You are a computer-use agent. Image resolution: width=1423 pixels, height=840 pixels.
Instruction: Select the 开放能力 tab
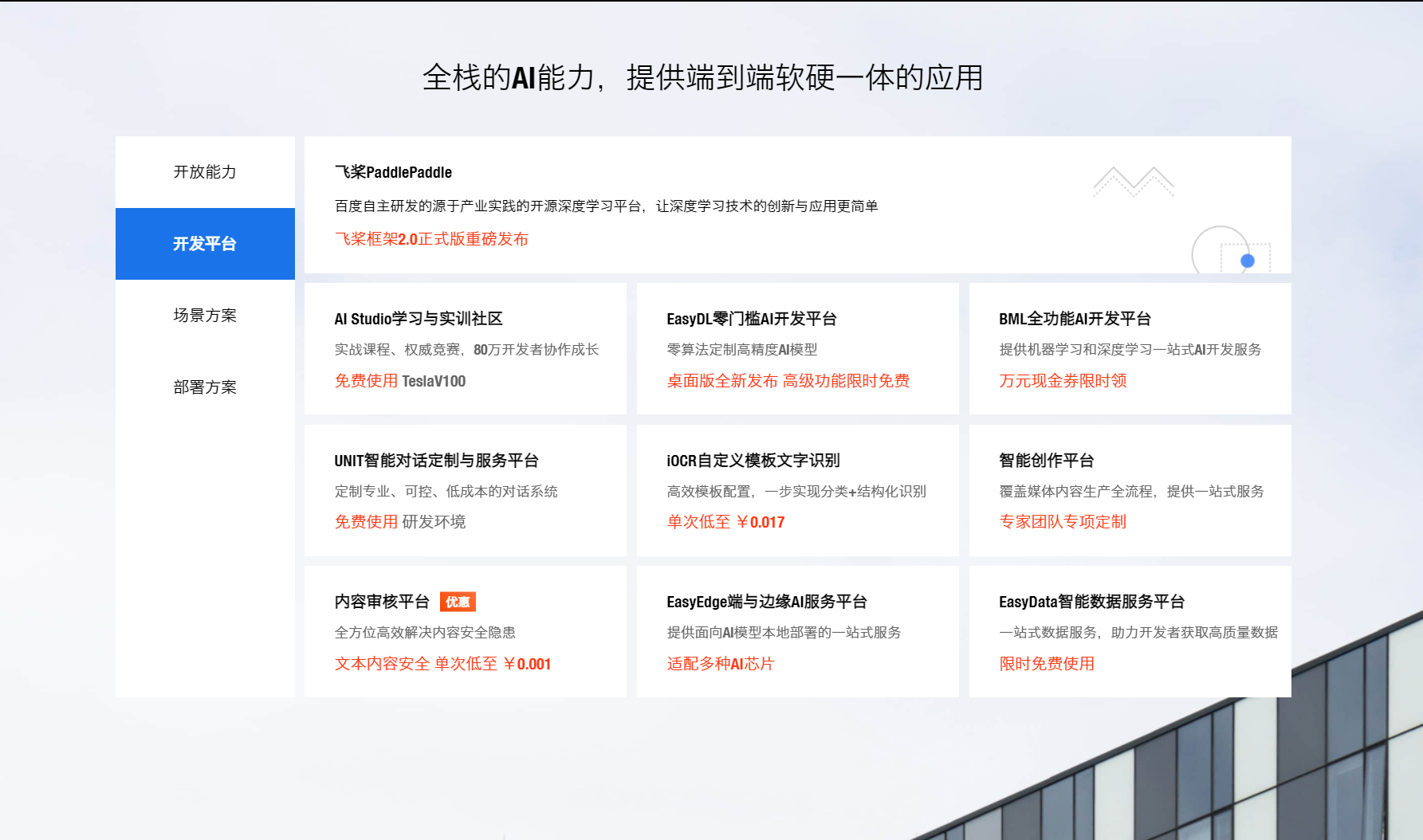click(x=205, y=172)
